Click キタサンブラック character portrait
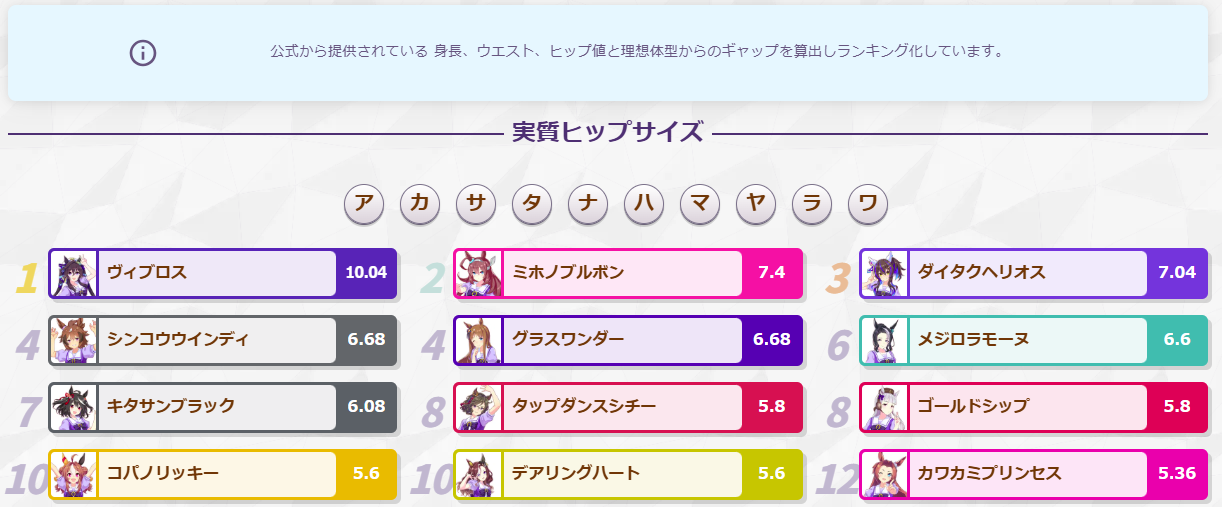This screenshot has width=1222, height=507. tap(73, 407)
